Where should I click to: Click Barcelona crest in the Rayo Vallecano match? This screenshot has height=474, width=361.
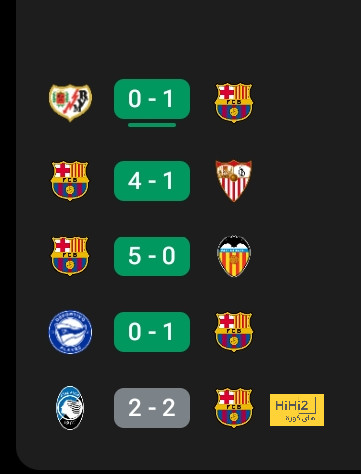point(234,103)
